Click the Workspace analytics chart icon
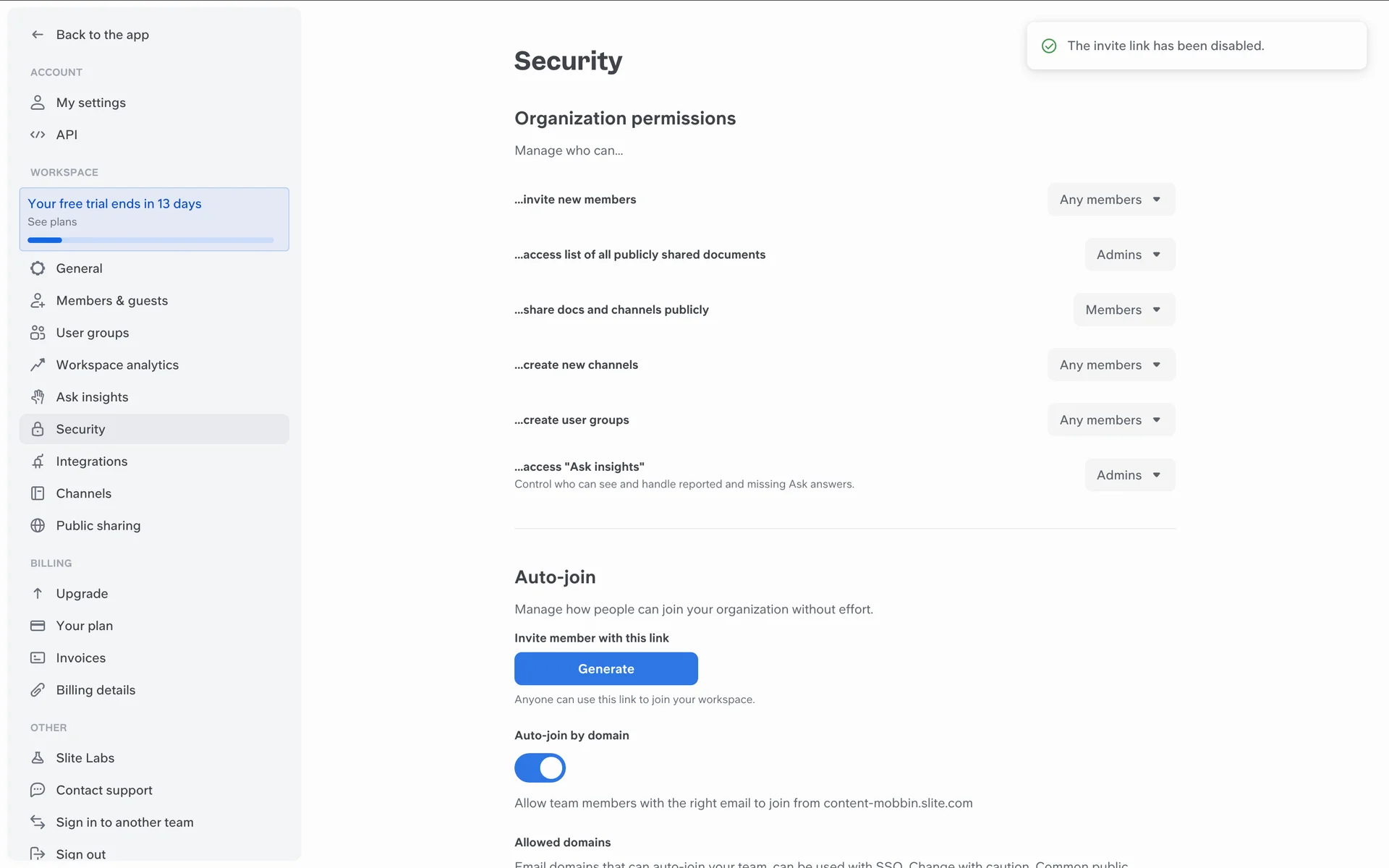 point(38,365)
